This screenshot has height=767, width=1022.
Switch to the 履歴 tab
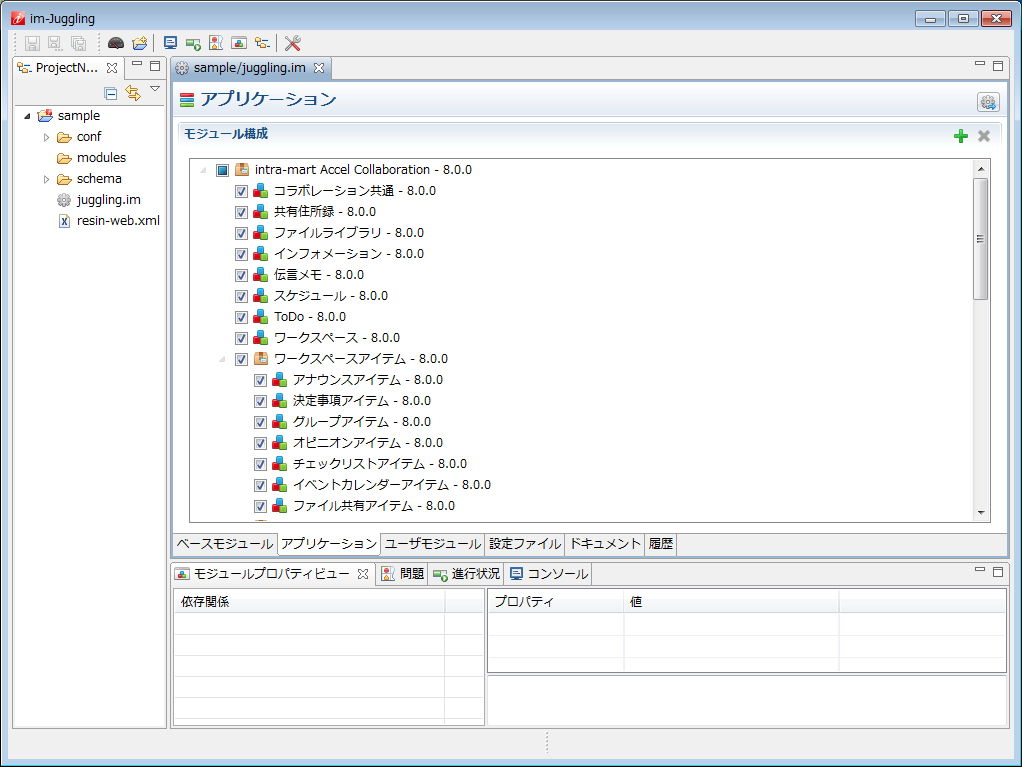(661, 543)
